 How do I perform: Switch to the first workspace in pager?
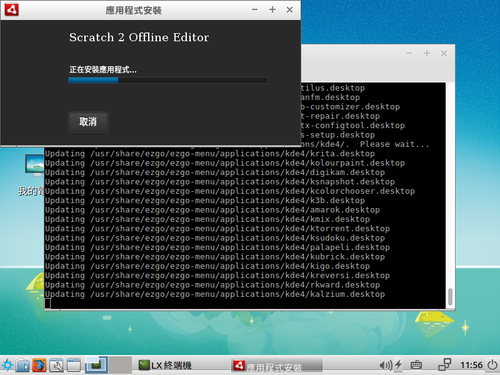pyautogui.click(x=96, y=365)
